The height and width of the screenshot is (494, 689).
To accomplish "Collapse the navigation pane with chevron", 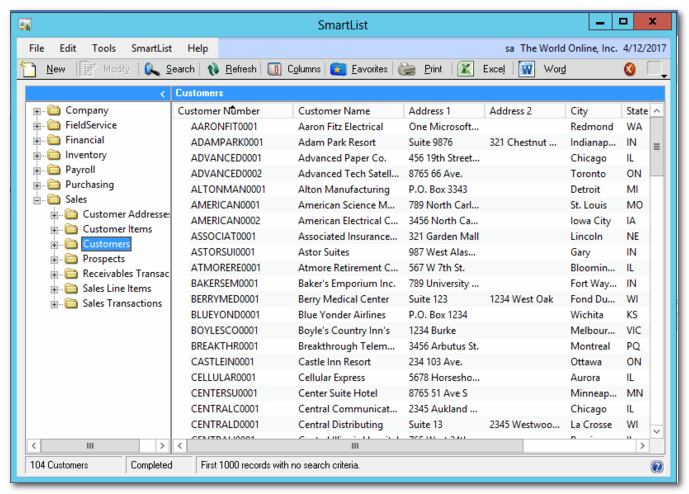I will click(x=162, y=94).
